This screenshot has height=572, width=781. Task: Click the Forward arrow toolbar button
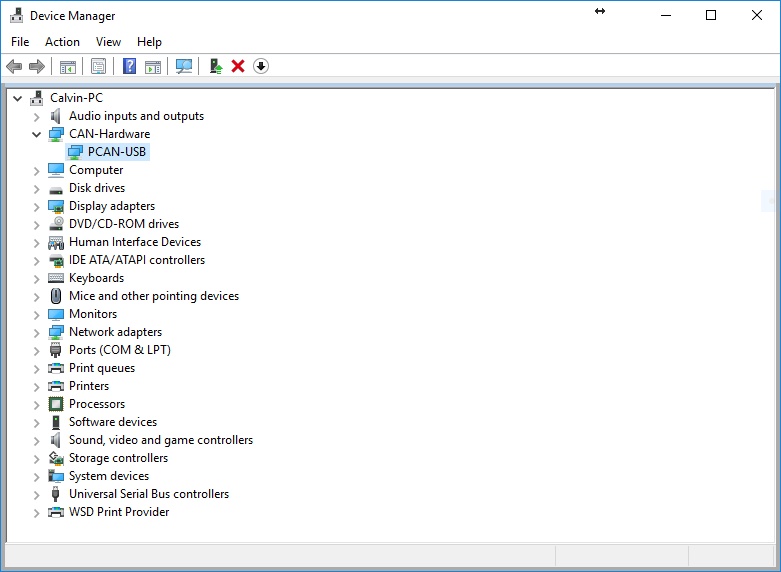coord(37,66)
